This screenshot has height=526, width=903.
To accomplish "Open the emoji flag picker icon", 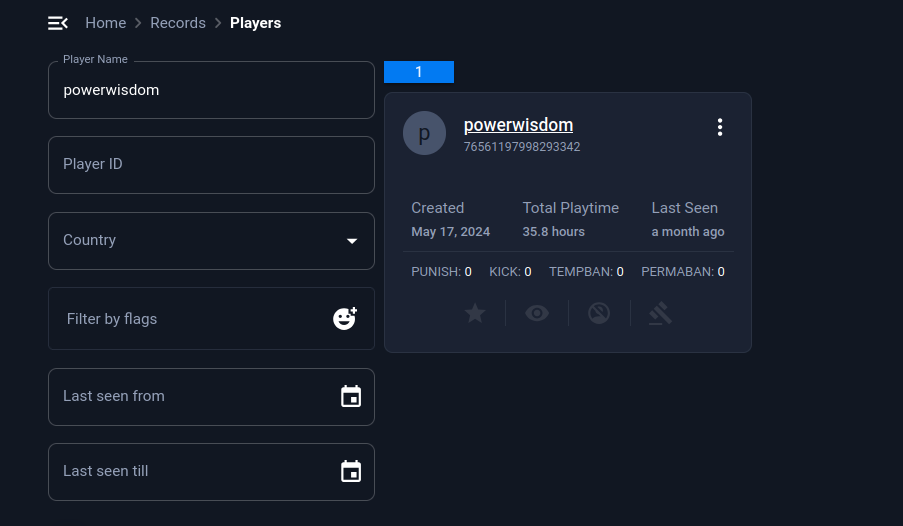I will click(x=345, y=318).
